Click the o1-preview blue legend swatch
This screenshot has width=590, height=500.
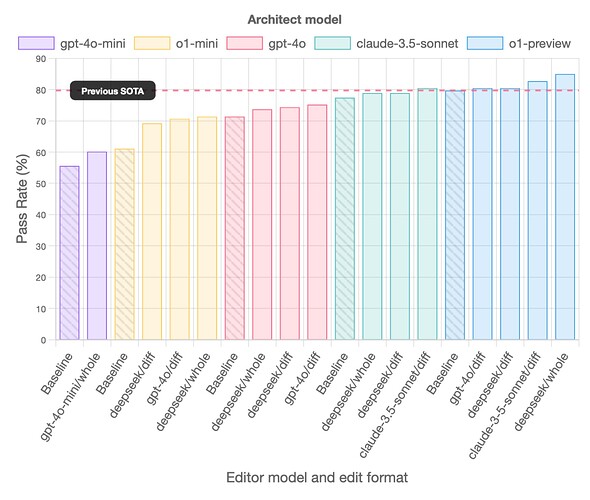[485, 43]
